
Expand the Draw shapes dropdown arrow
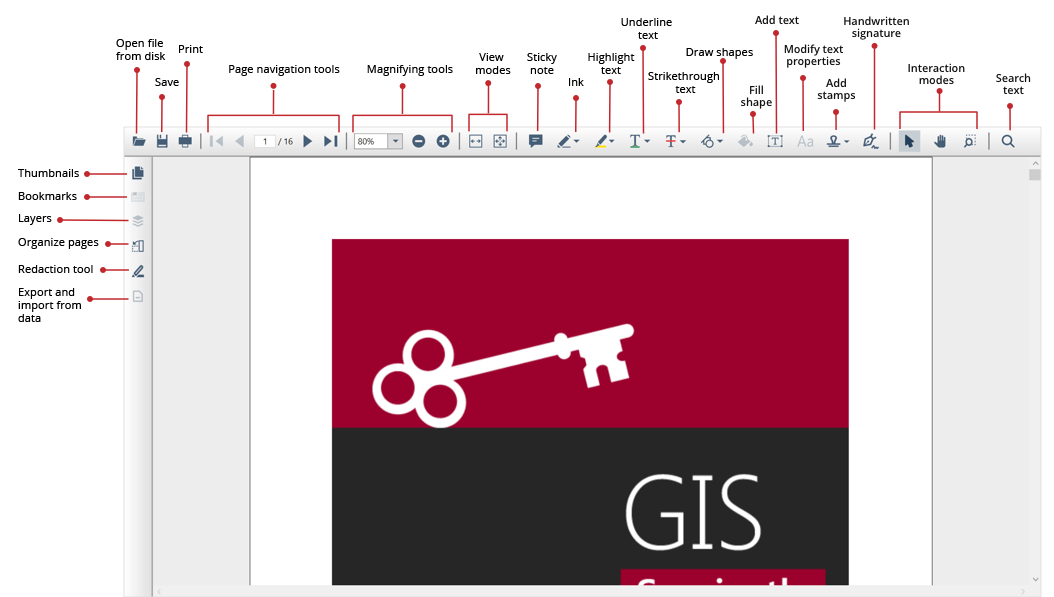coord(720,142)
